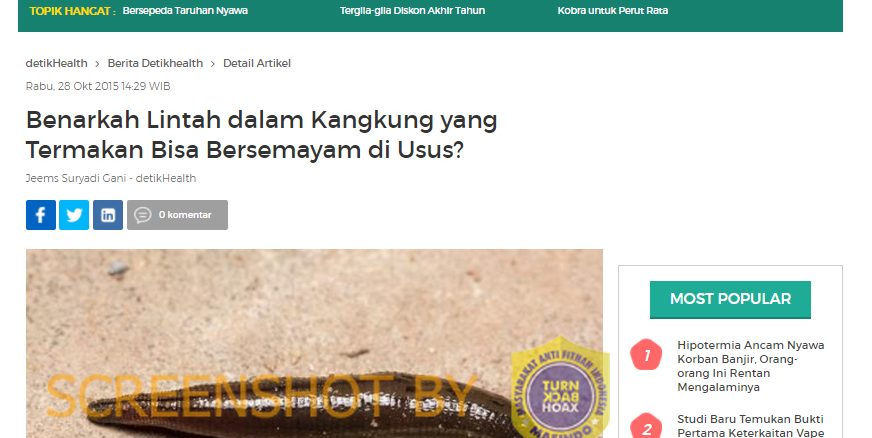
Task: Navigate to Berita Detikhealth breadcrumb
Action: tap(155, 63)
